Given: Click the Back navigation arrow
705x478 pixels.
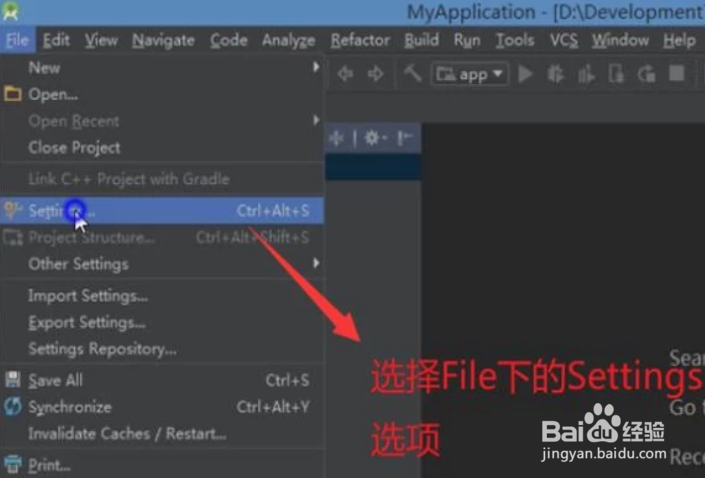Looking at the screenshot, I should [x=345, y=73].
